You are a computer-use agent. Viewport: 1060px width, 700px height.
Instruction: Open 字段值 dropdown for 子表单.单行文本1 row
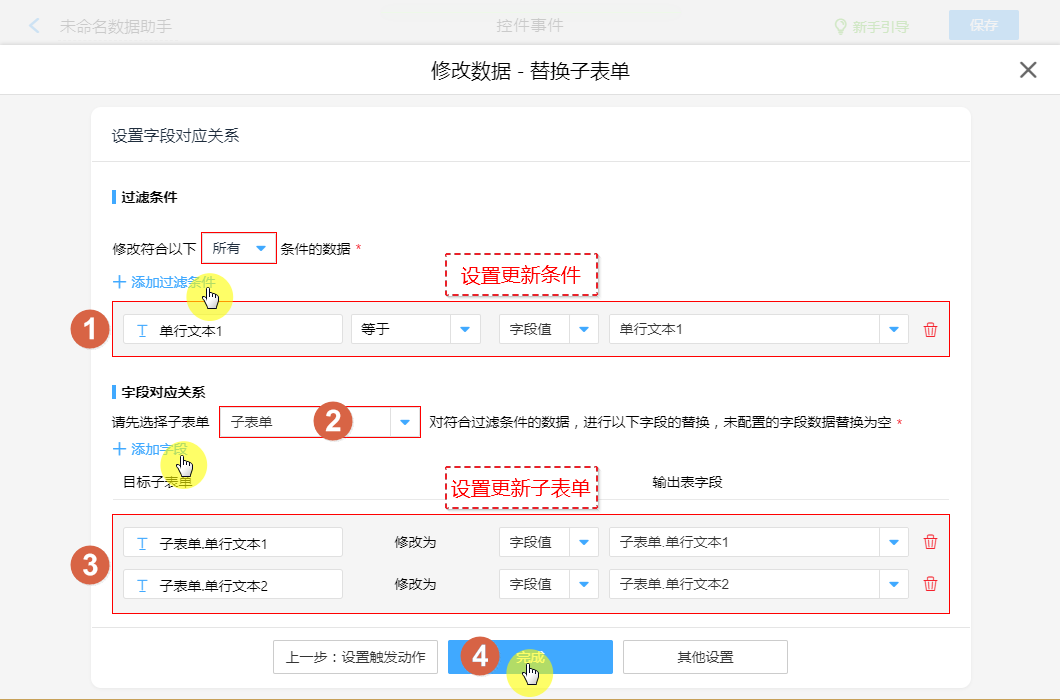pos(583,542)
